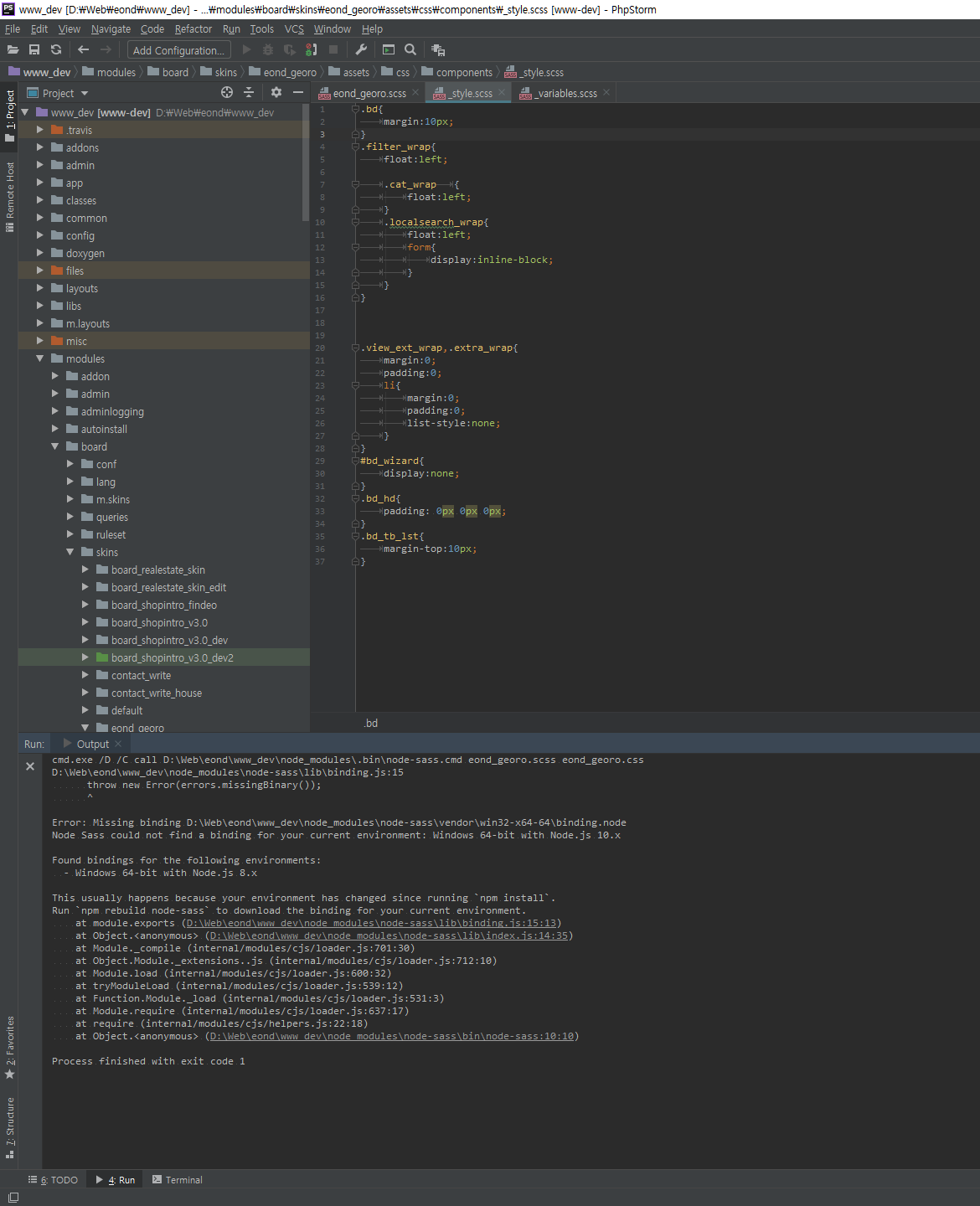Fold the #bd_wizard block in gutter
The image size is (980, 1206).
pos(355,461)
